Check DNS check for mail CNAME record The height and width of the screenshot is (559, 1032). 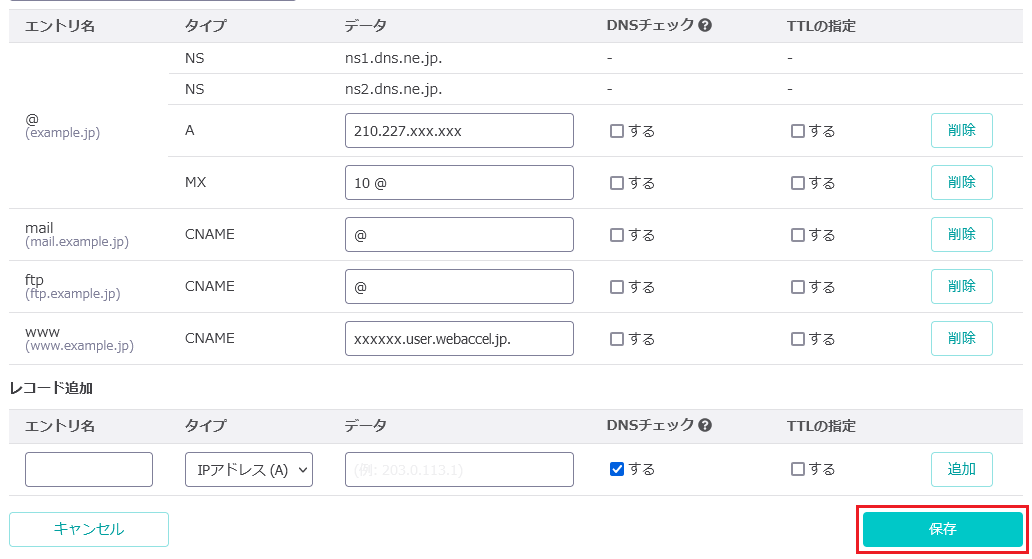point(617,235)
